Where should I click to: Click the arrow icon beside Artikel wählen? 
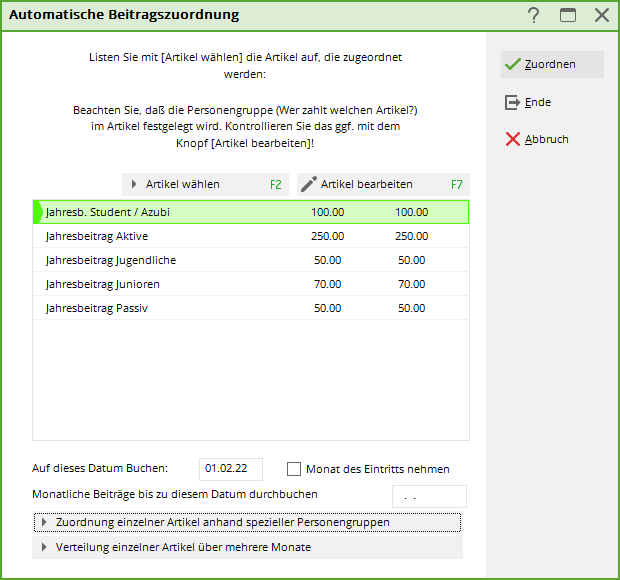click(134, 184)
